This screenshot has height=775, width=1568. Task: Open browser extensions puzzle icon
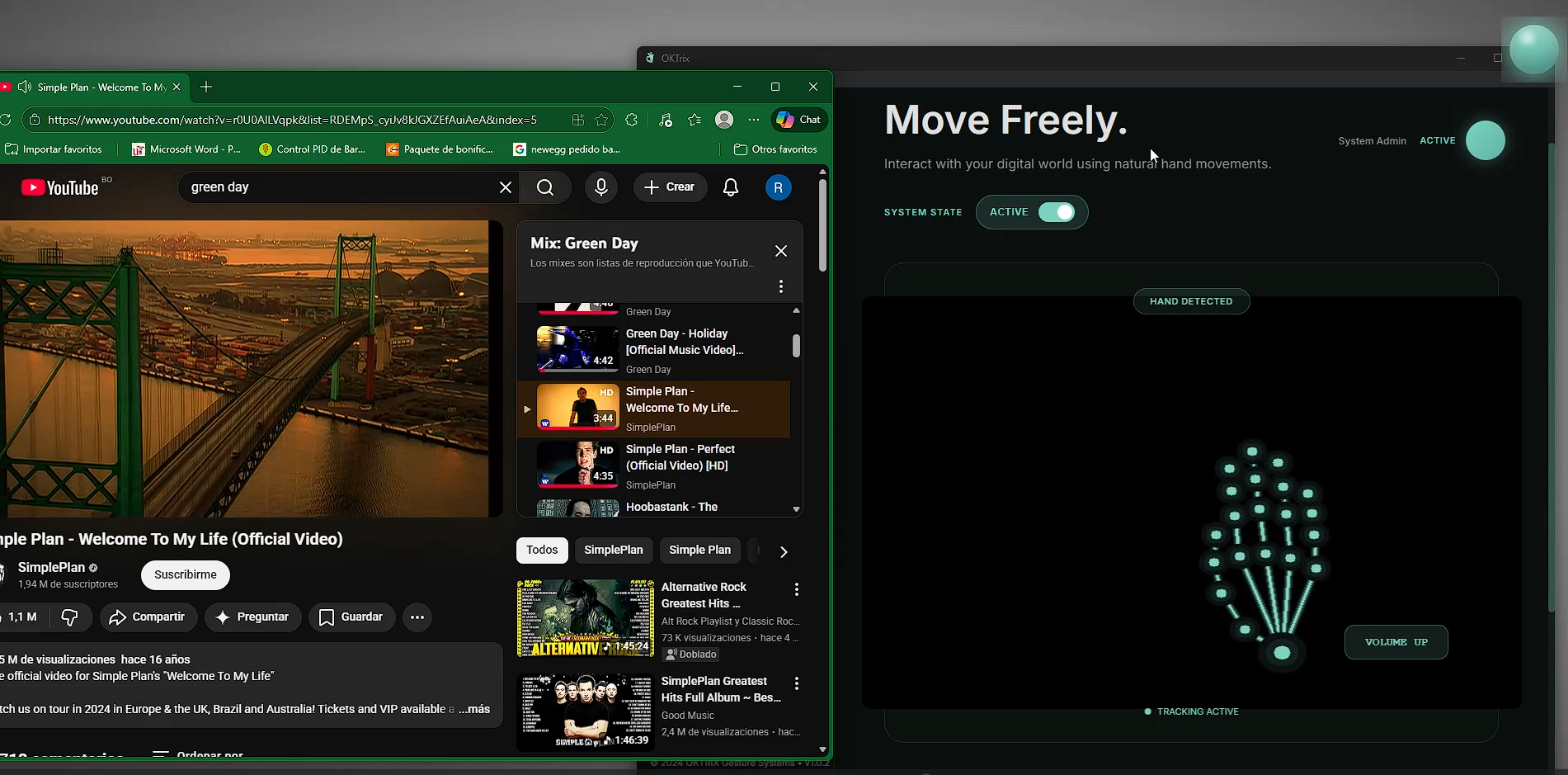pos(632,120)
